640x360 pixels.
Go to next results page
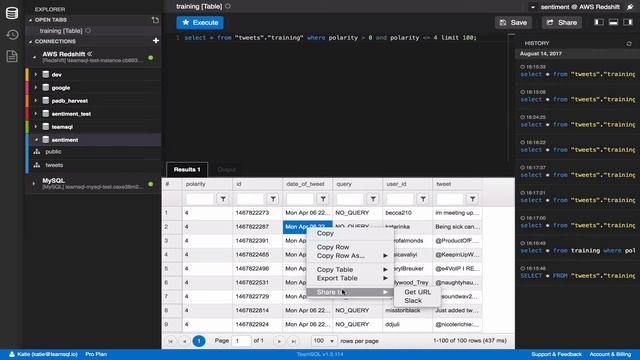(x=279, y=341)
